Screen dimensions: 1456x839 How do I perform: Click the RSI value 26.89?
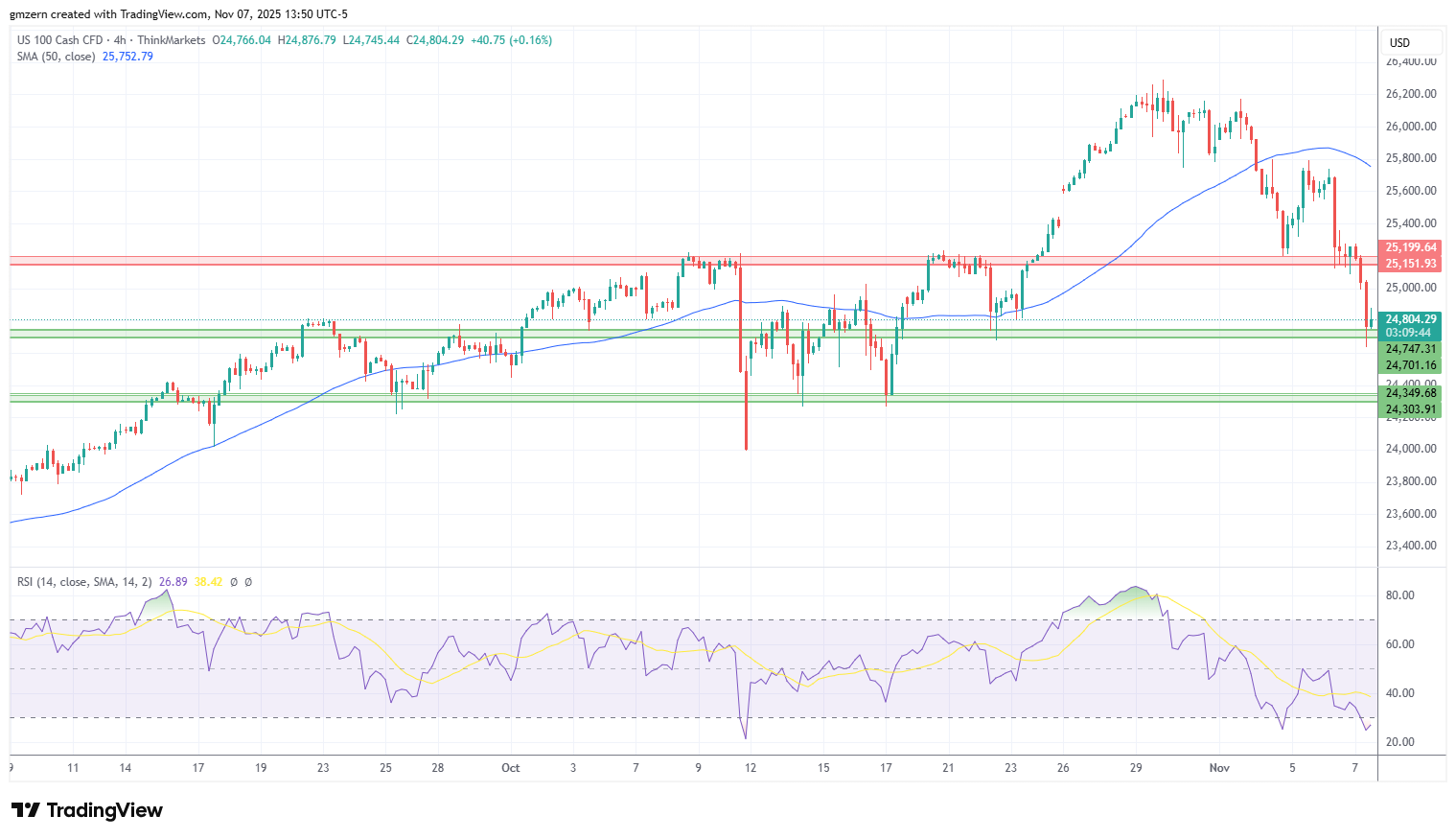tap(173, 582)
